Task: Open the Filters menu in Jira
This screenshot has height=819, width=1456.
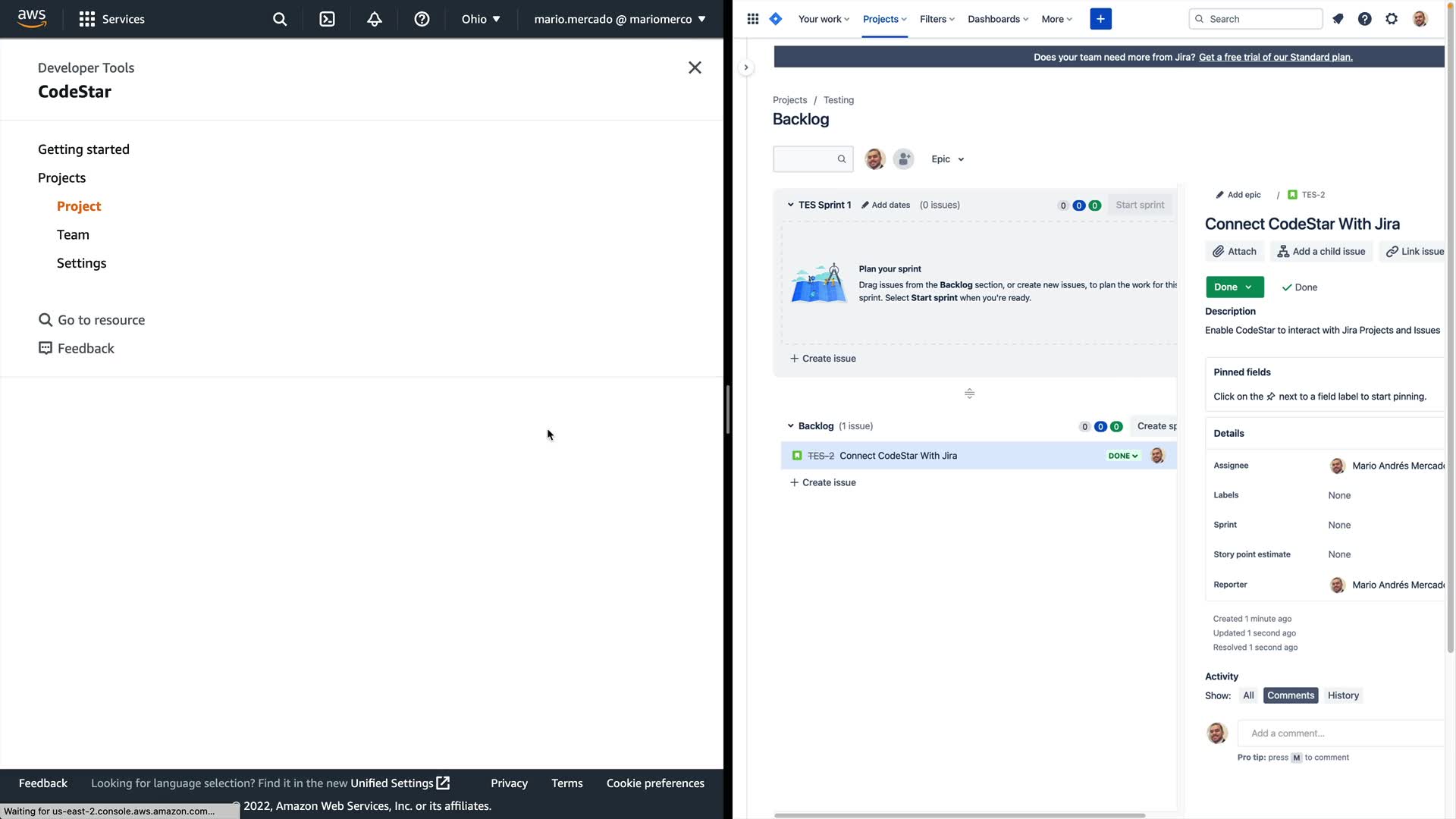Action: (937, 19)
